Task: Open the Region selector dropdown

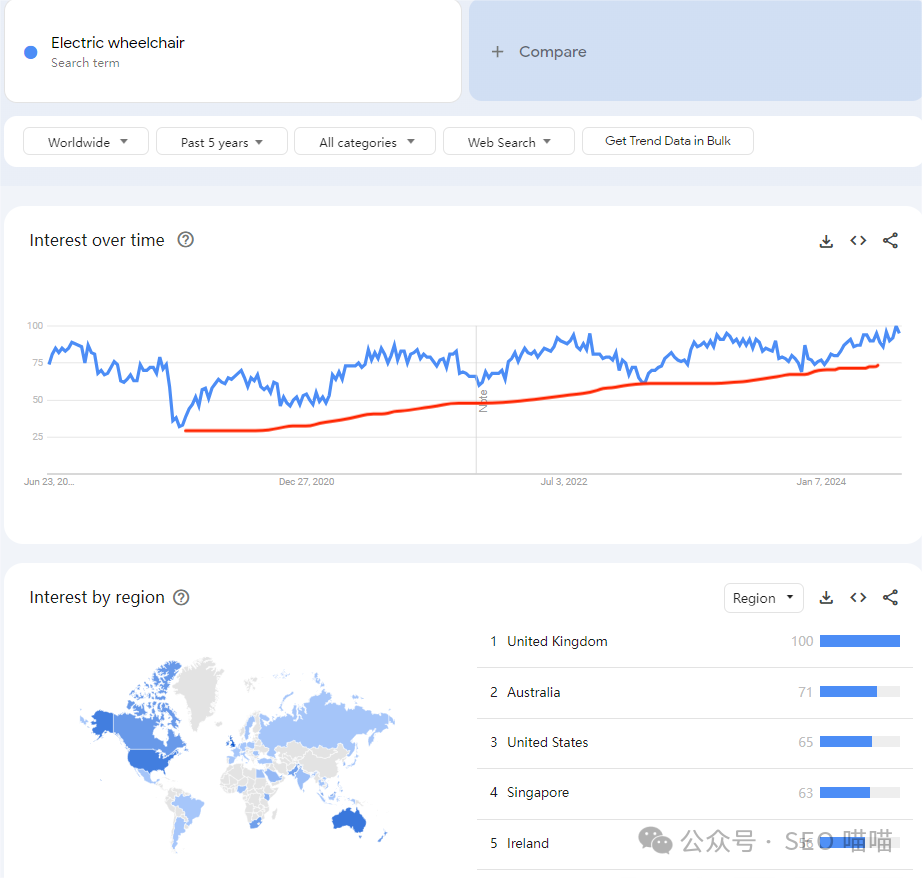Action: click(x=763, y=598)
